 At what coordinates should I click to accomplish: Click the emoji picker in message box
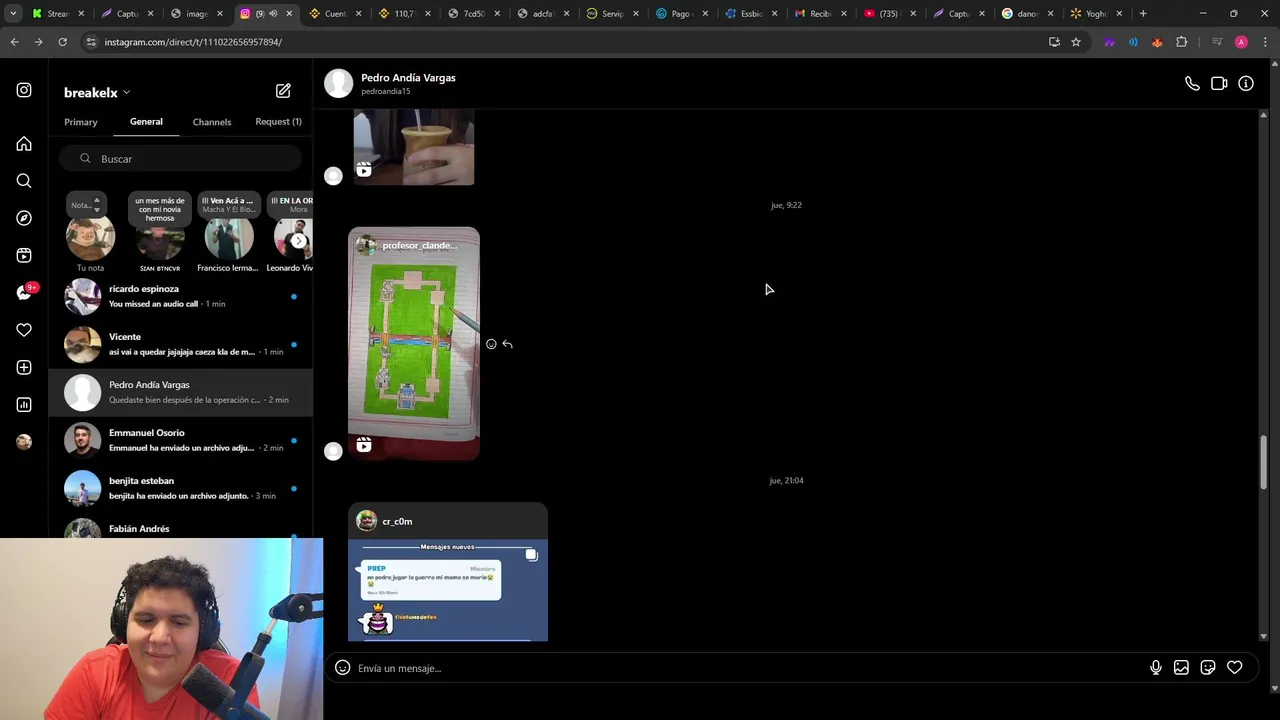(342, 668)
